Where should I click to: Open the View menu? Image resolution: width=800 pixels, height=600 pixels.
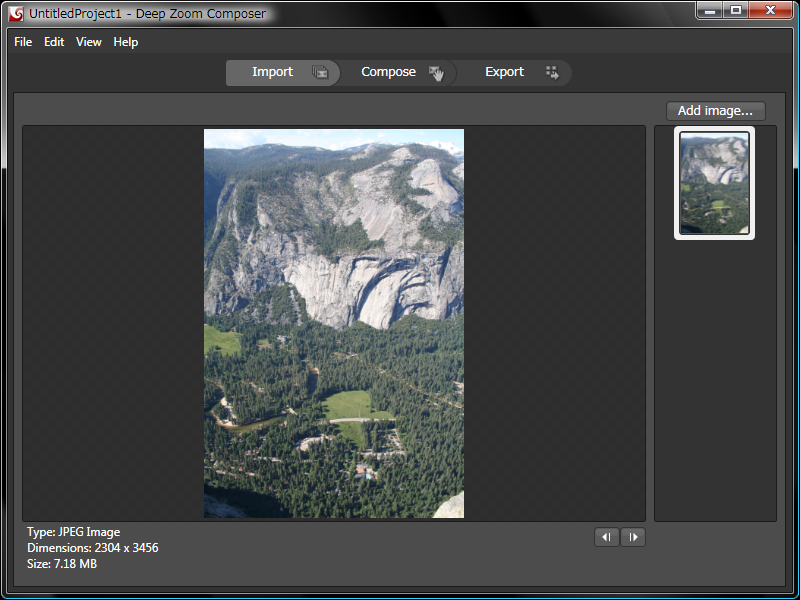click(89, 42)
